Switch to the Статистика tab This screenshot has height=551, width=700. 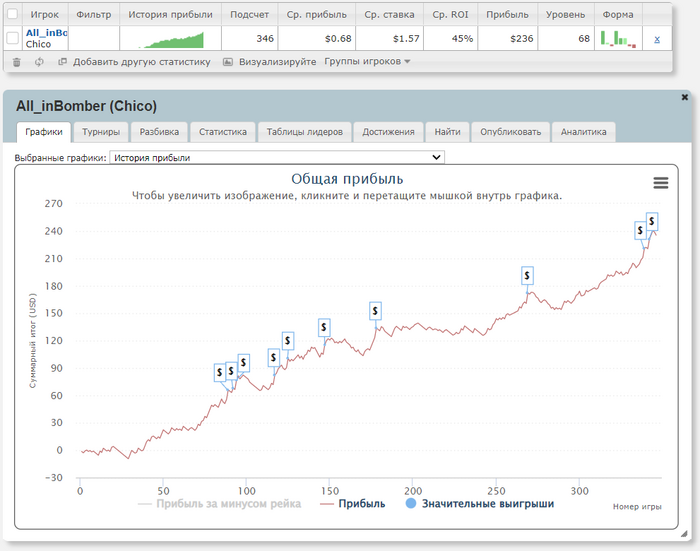pyautogui.click(x=222, y=132)
